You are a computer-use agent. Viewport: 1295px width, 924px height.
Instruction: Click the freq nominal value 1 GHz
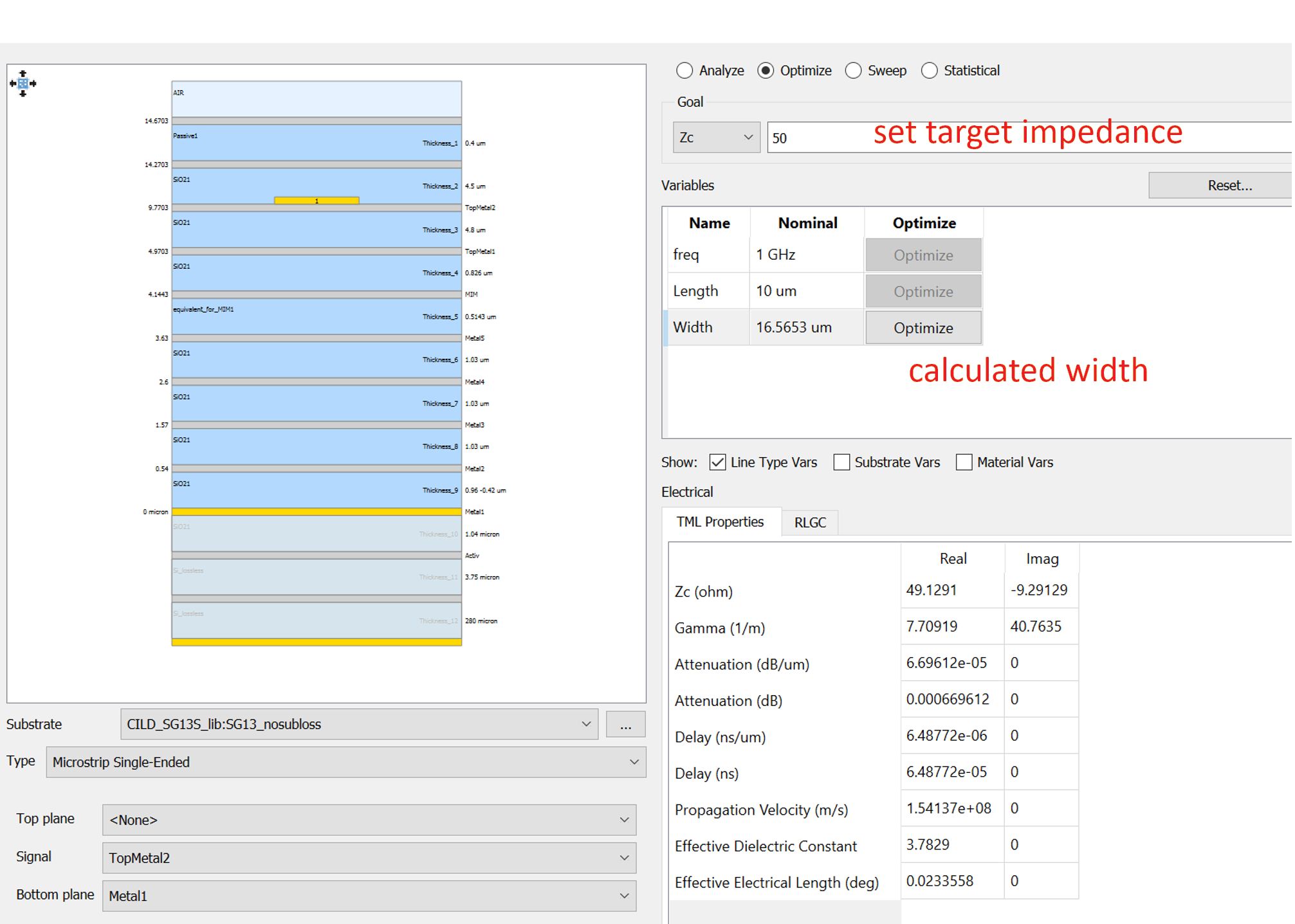[806, 255]
